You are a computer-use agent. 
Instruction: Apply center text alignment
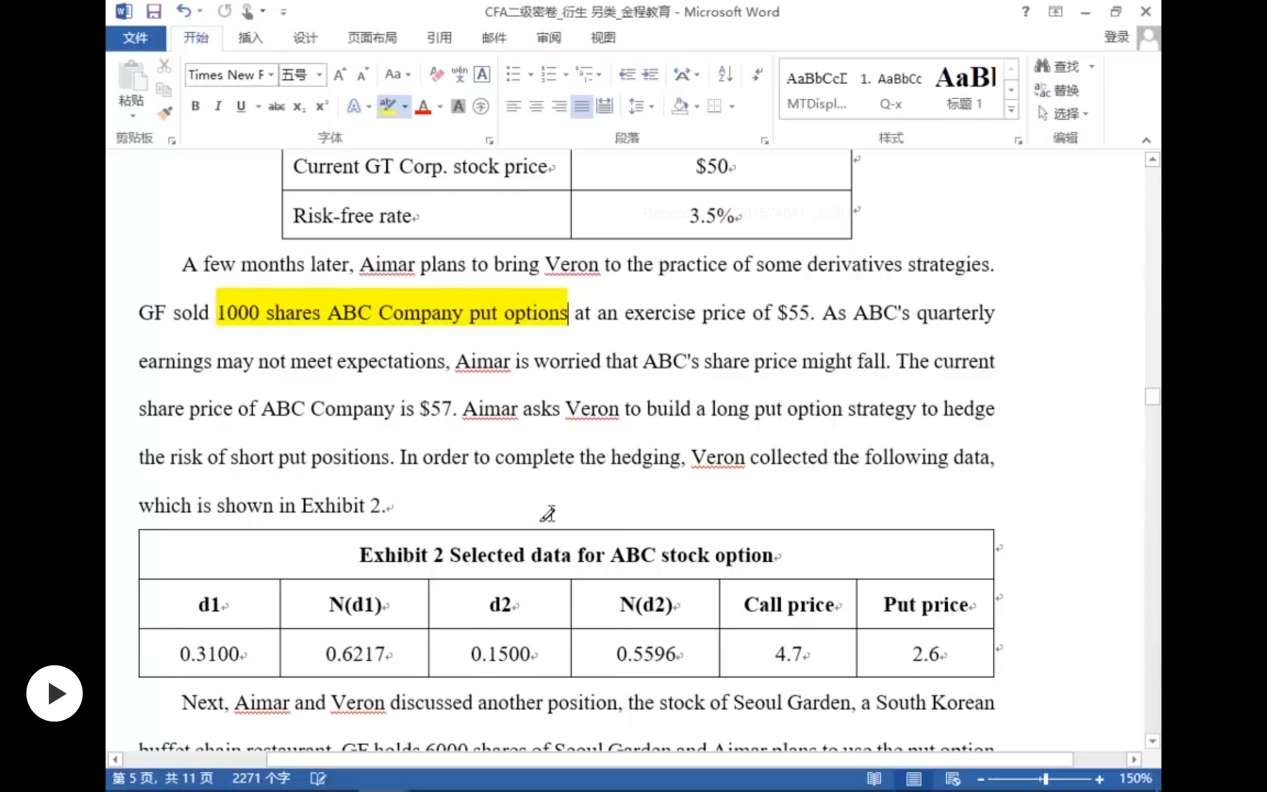[x=536, y=106]
